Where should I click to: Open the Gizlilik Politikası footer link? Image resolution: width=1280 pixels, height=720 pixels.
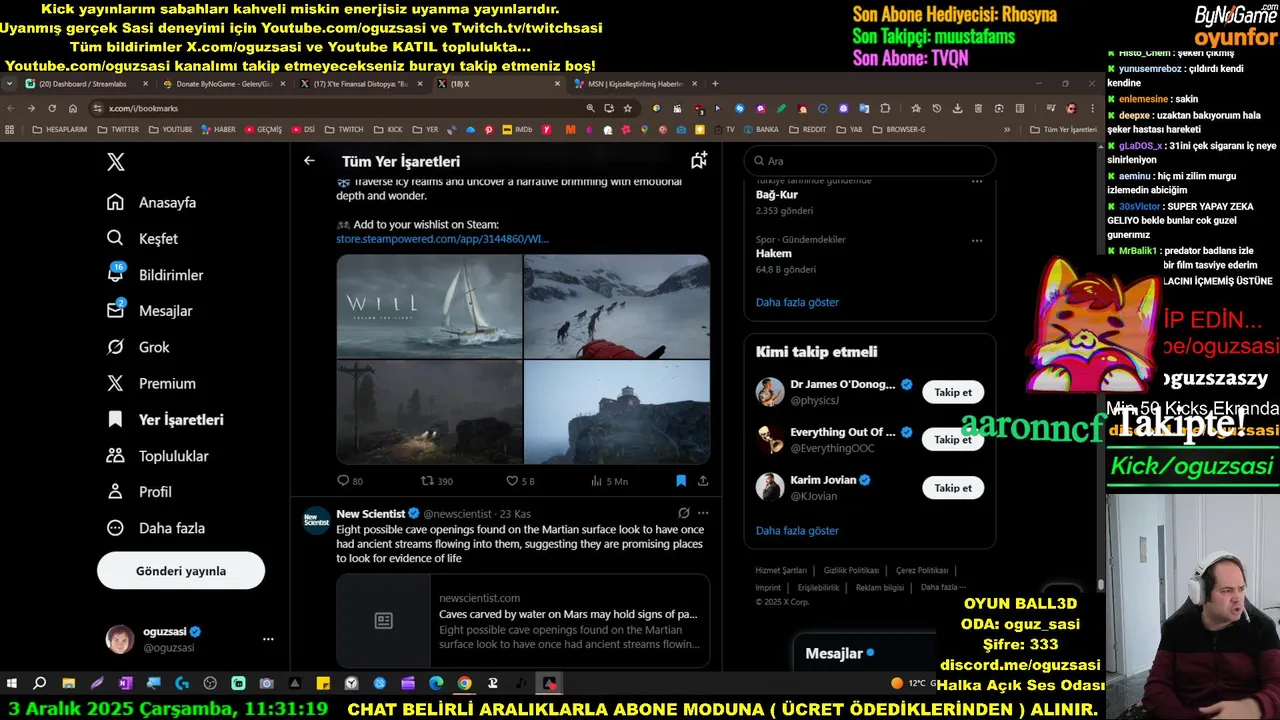[851, 570]
